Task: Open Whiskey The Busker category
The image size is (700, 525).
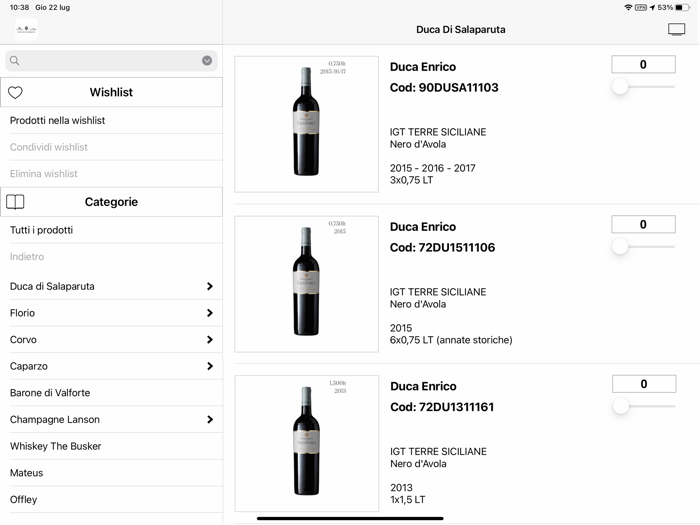Action: pos(56,446)
